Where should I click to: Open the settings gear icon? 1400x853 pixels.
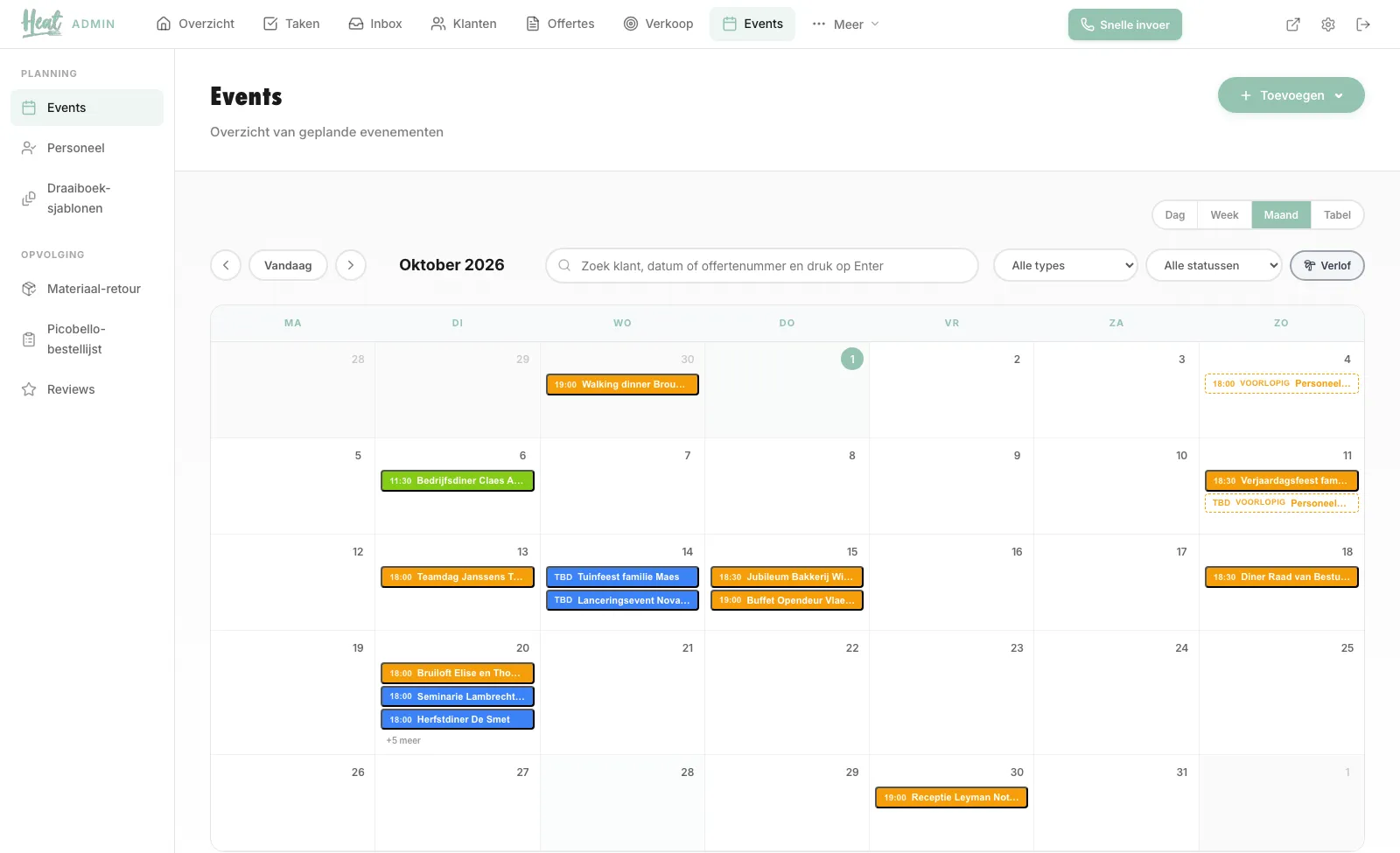pos(1328,24)
